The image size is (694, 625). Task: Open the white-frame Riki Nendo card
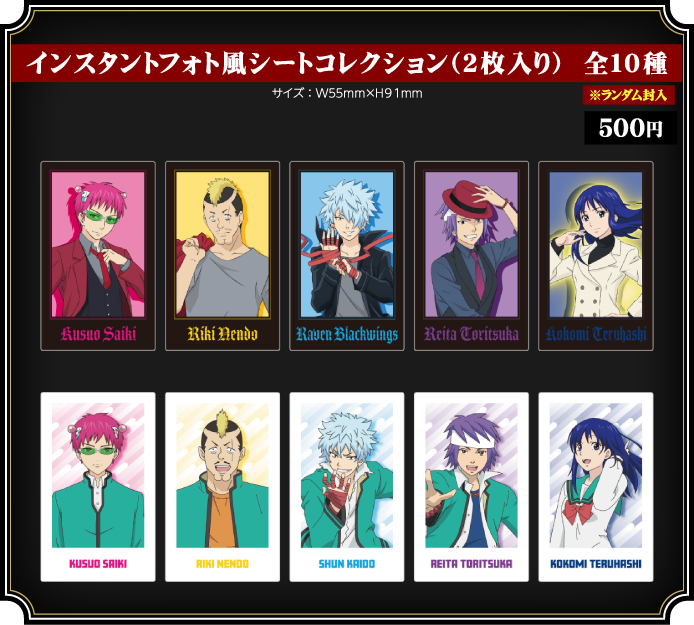tap(222, 487)
